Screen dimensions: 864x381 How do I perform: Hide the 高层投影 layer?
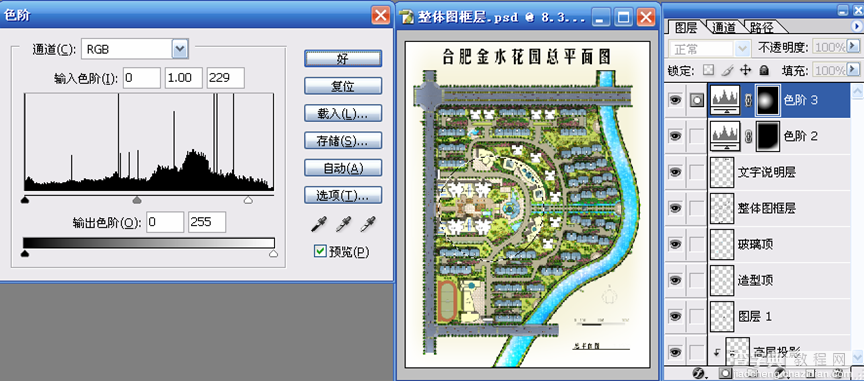tap(675, 352)
